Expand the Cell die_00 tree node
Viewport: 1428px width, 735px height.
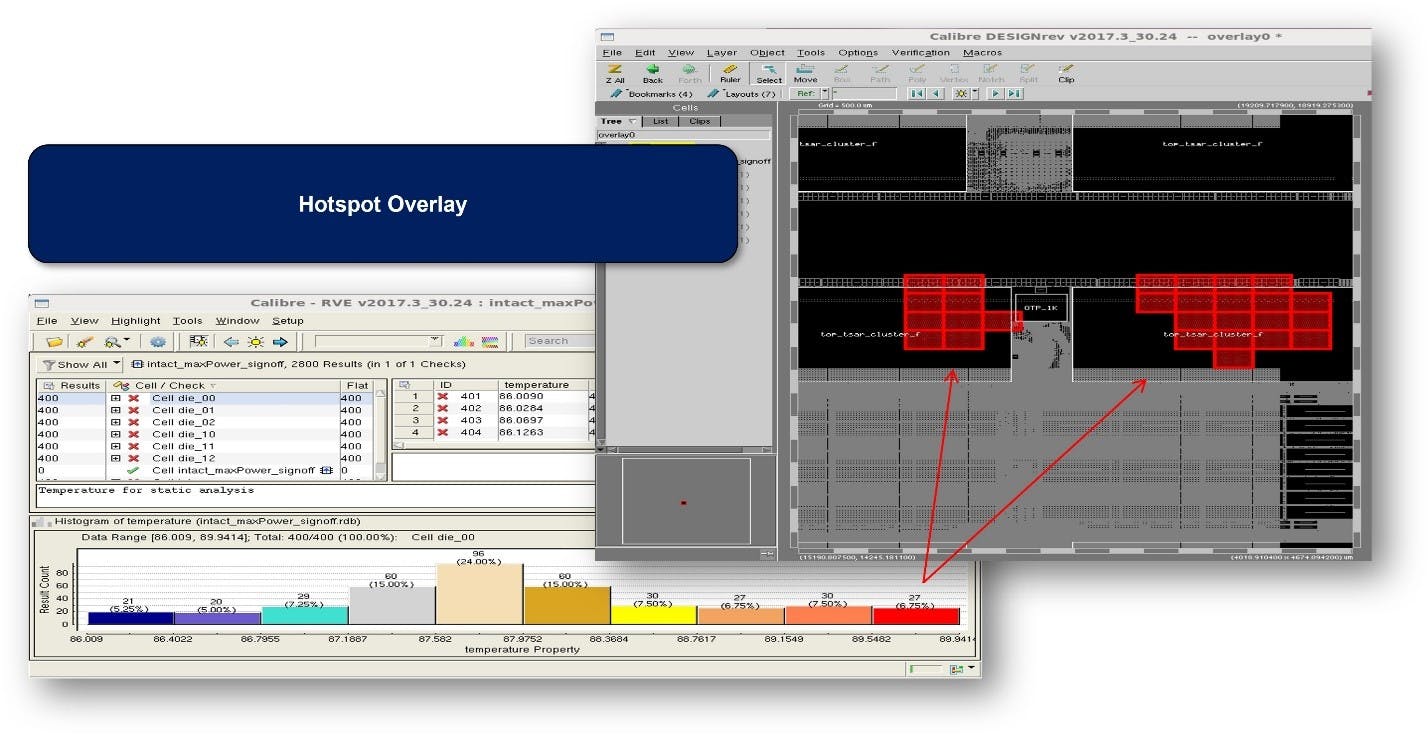[x=116, y=398]
